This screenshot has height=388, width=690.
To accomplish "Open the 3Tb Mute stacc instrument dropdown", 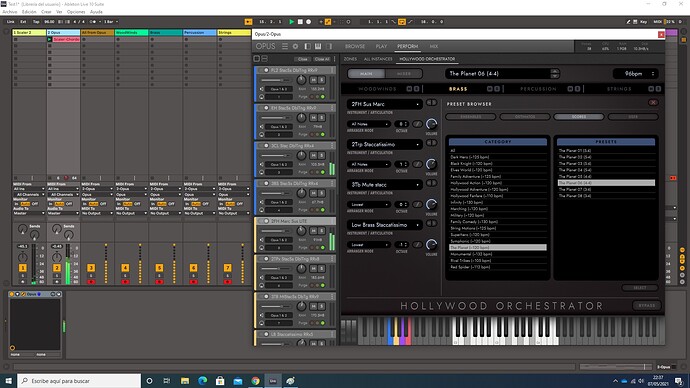I will click(385, 185).
